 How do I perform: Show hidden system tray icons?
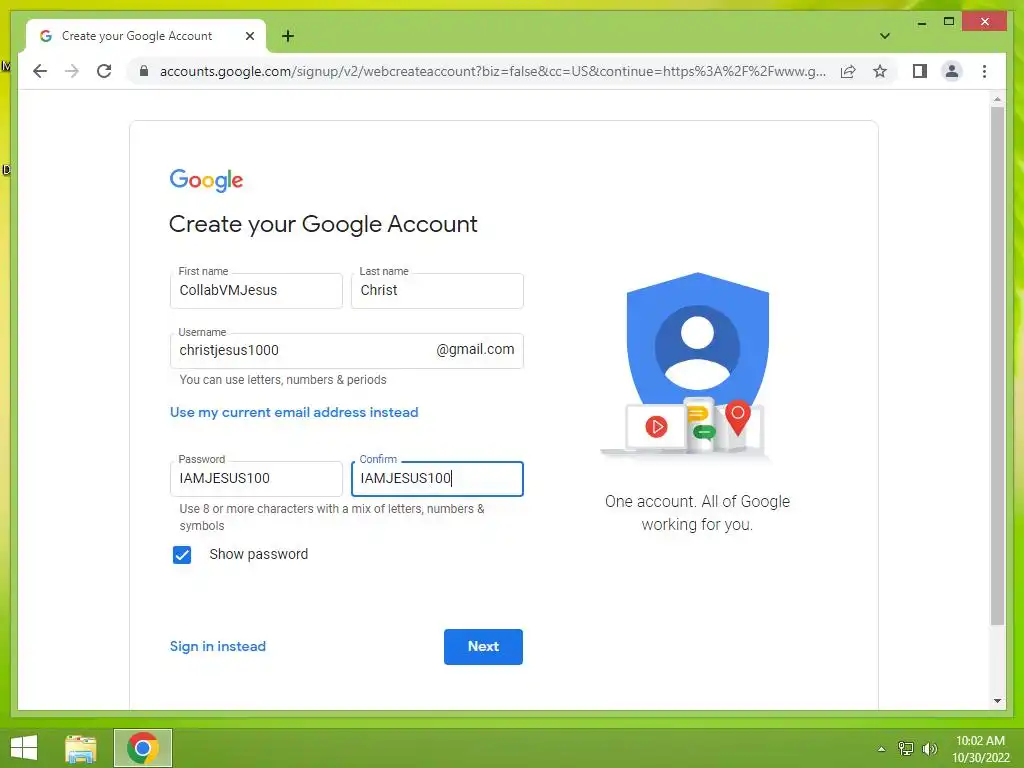point(882,749)
